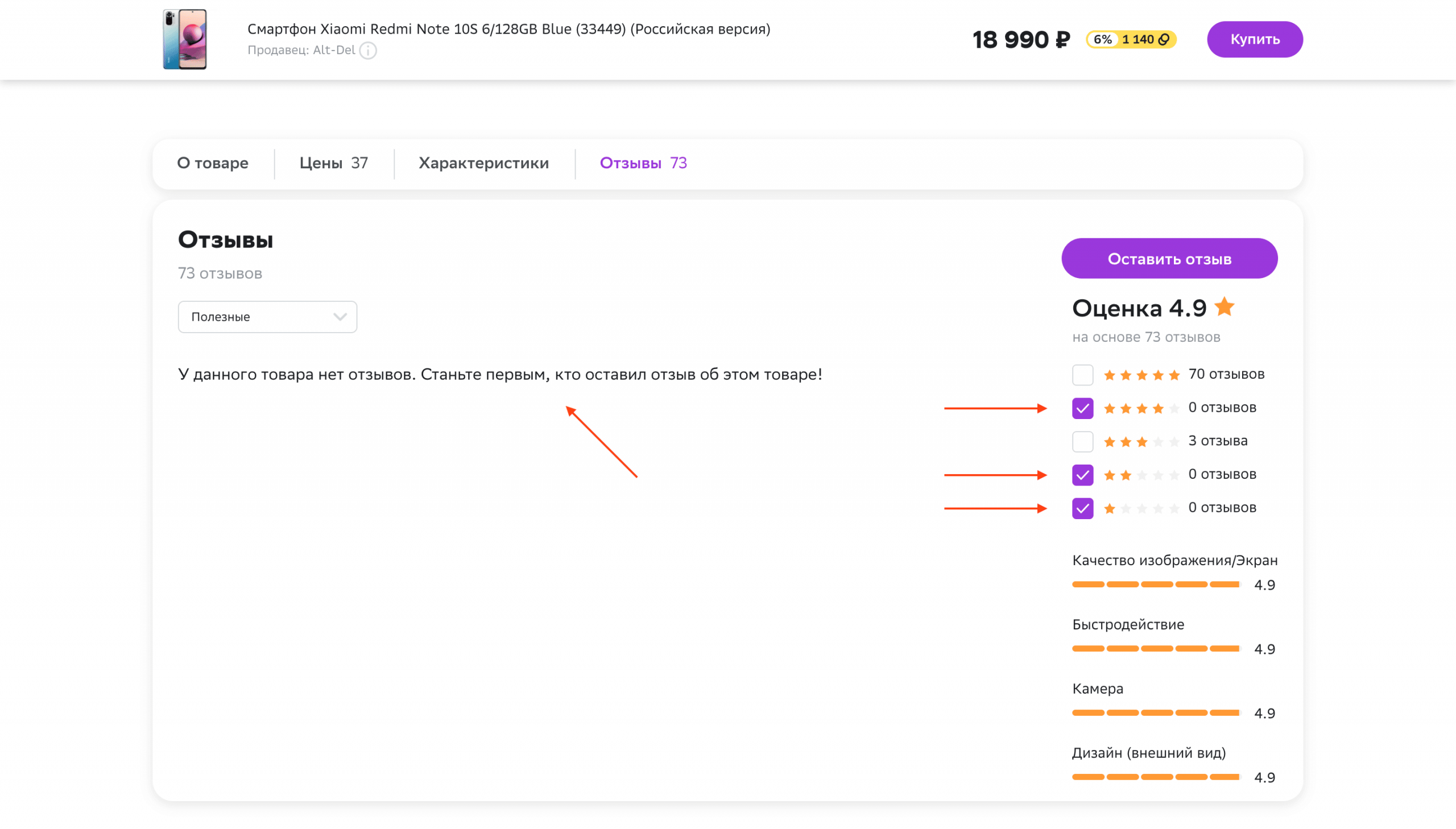Check the 5-star reviews filter checkbox
This screenshot has width=1456, height=829.
click(x=1082, y=375)
